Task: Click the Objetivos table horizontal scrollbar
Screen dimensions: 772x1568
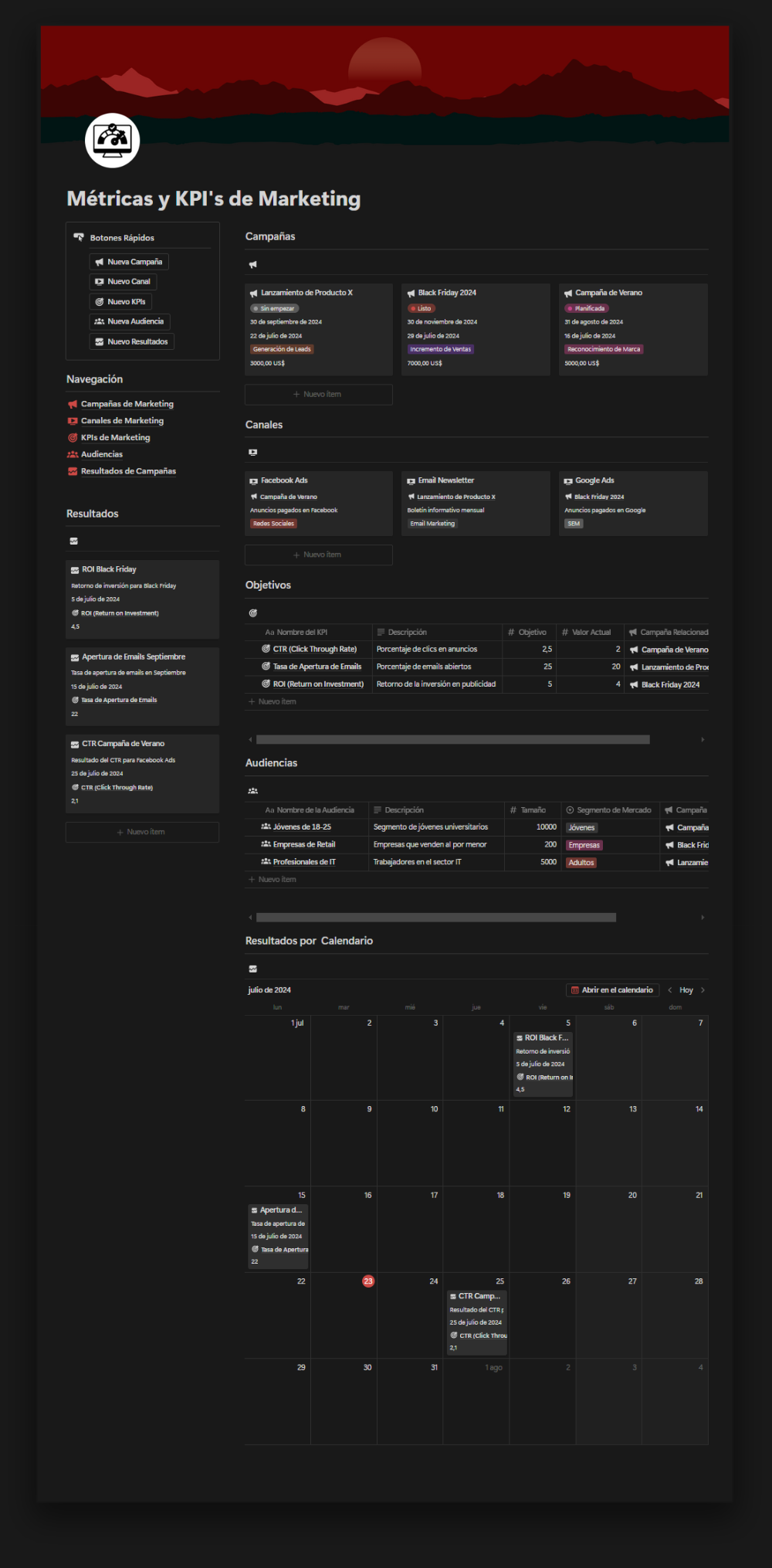Action: click(453, 740)
